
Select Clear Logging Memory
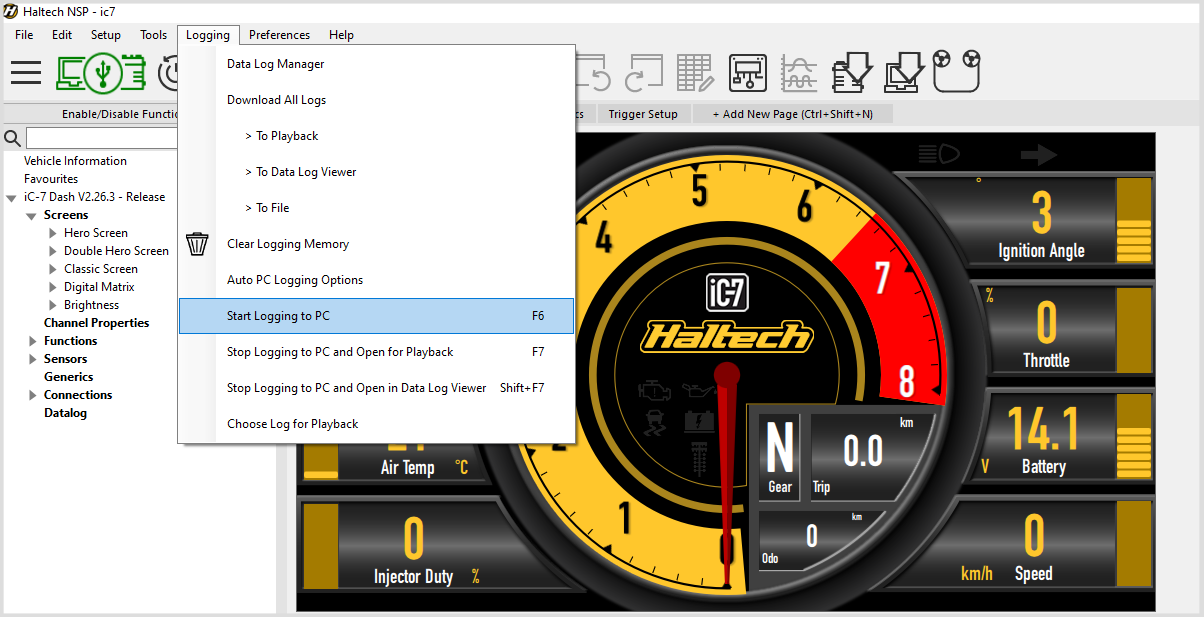click(x=376, y=244)
